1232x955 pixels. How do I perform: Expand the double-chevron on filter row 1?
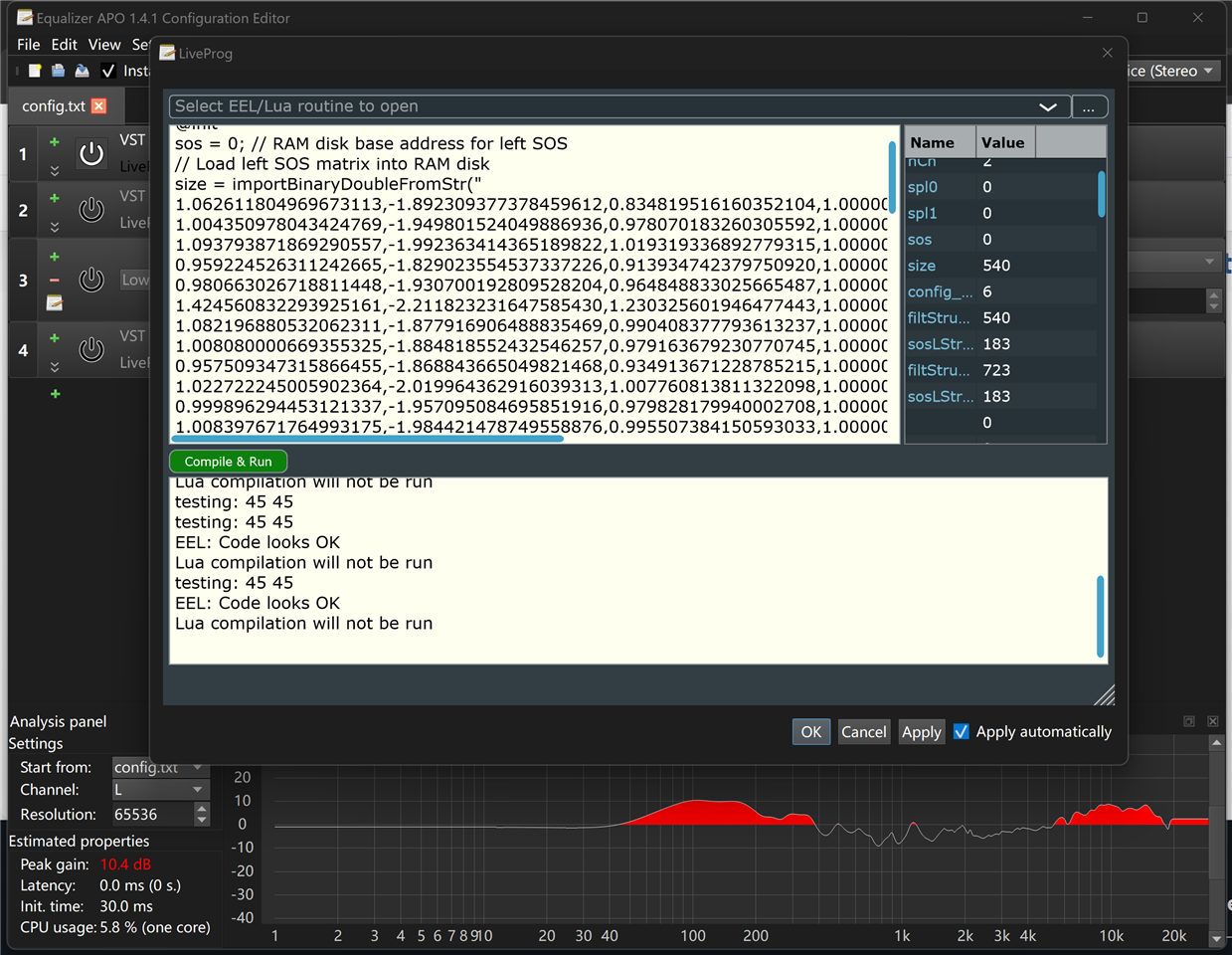click(x=55, y=171)
